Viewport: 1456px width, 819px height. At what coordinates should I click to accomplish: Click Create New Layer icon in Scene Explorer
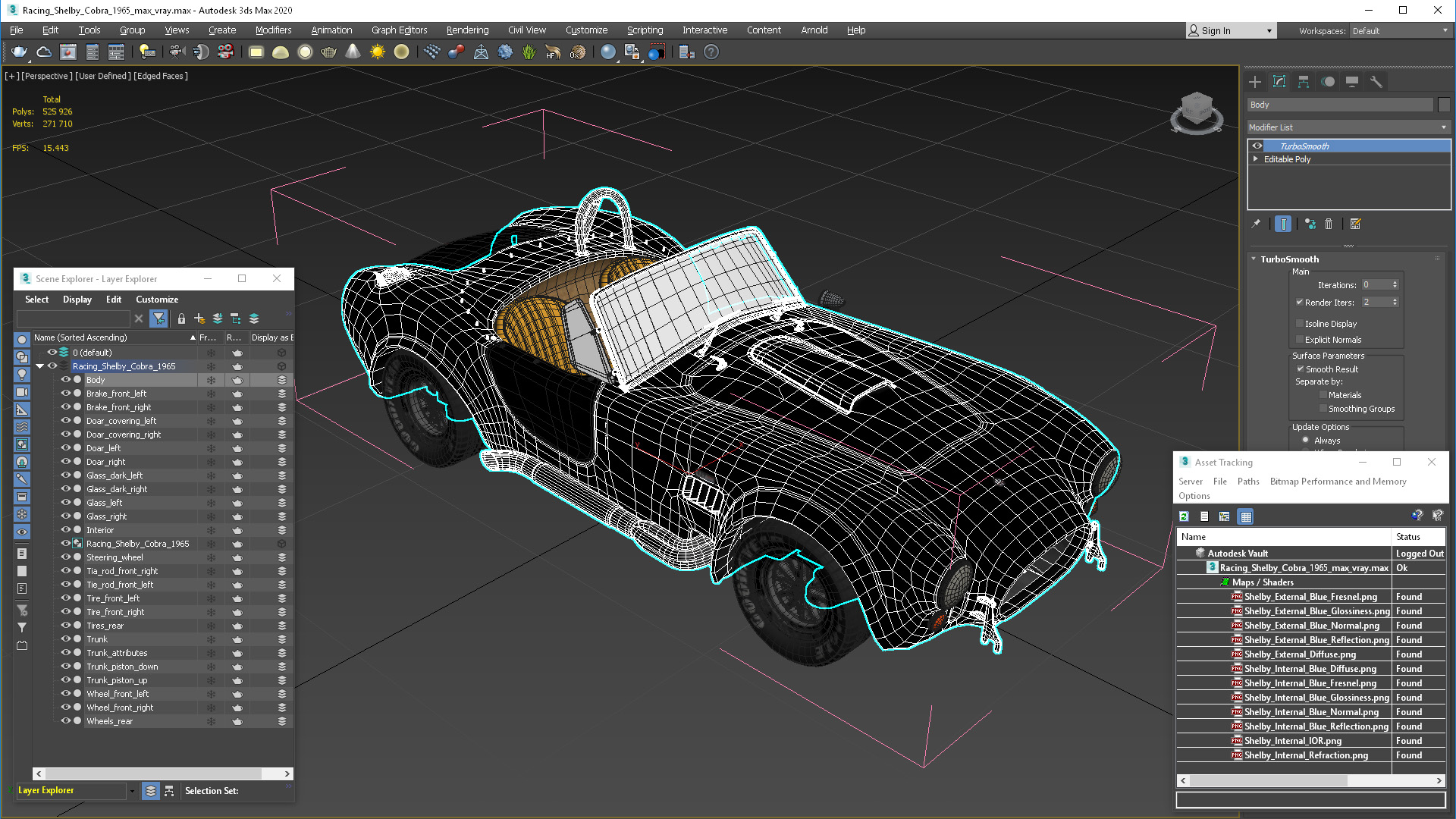click(199, 318)
